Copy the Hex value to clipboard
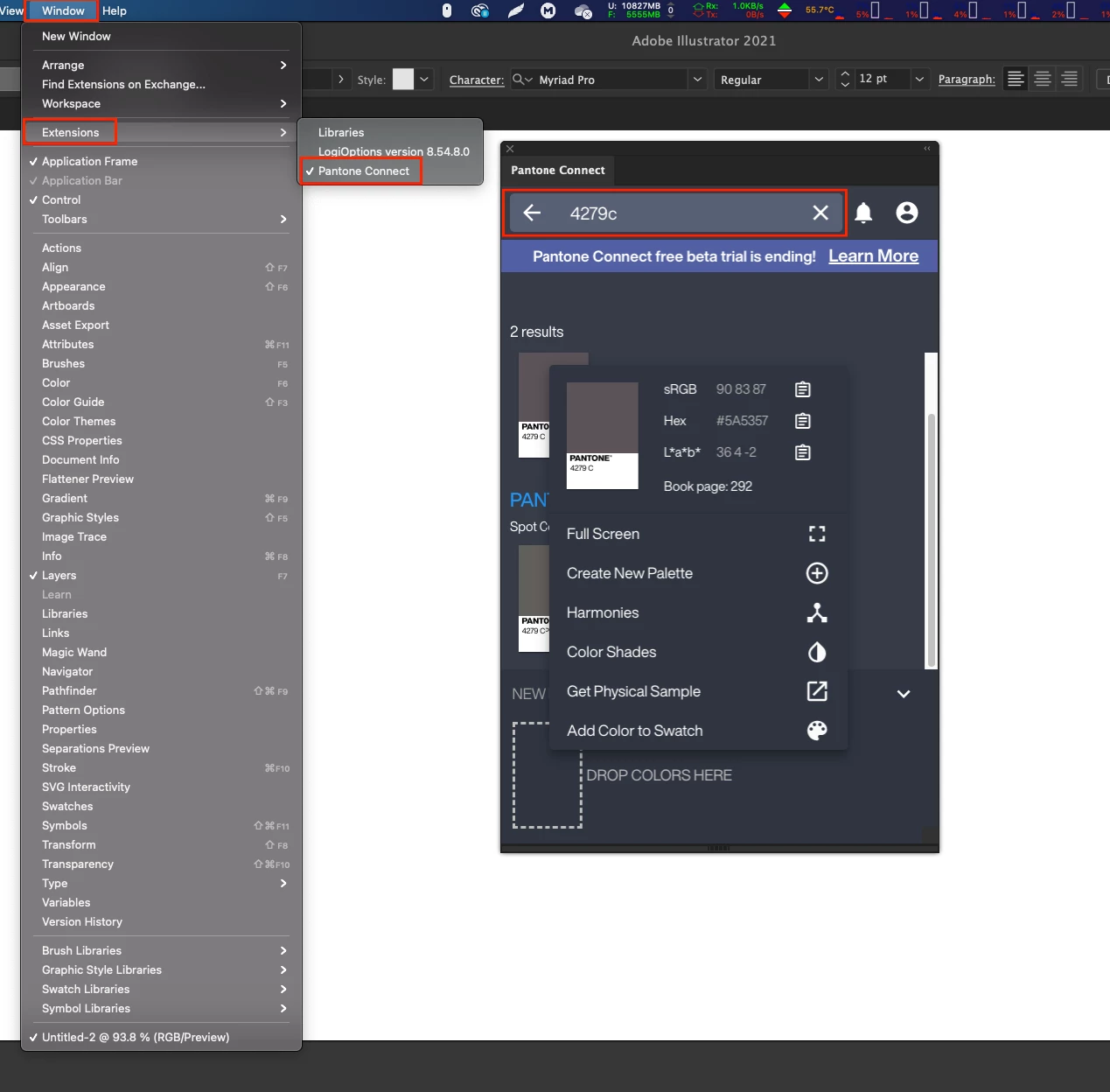This screenshot has width=1110, height=1092. [802, 421]
